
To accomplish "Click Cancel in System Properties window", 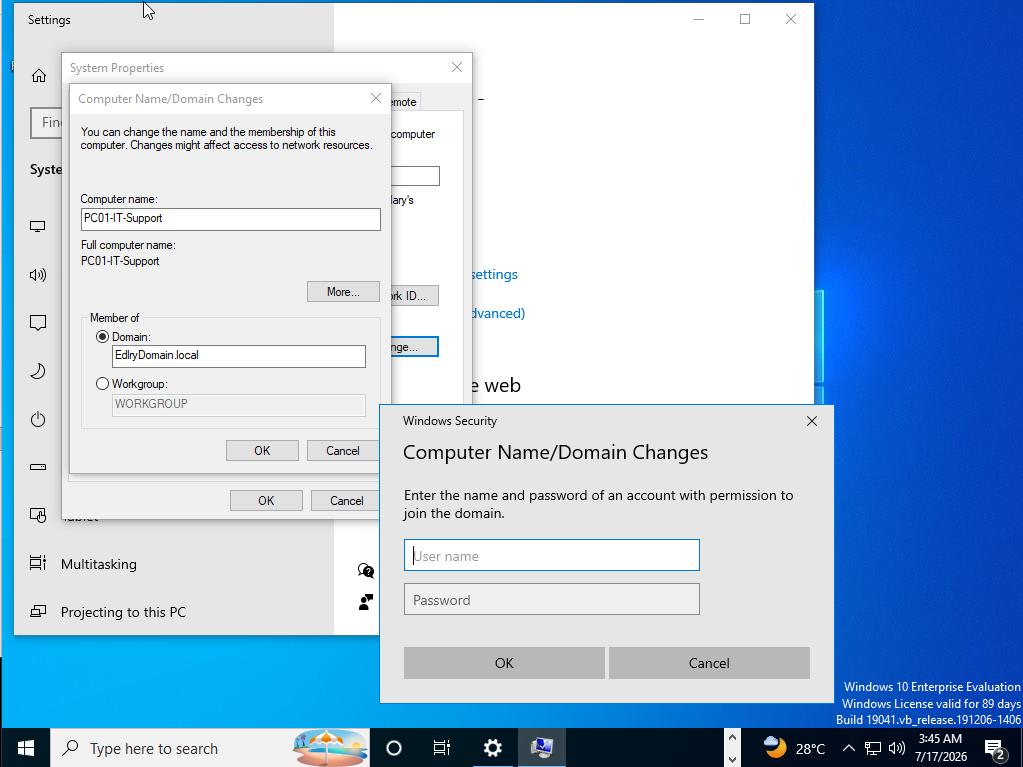I will pos(346,500).
